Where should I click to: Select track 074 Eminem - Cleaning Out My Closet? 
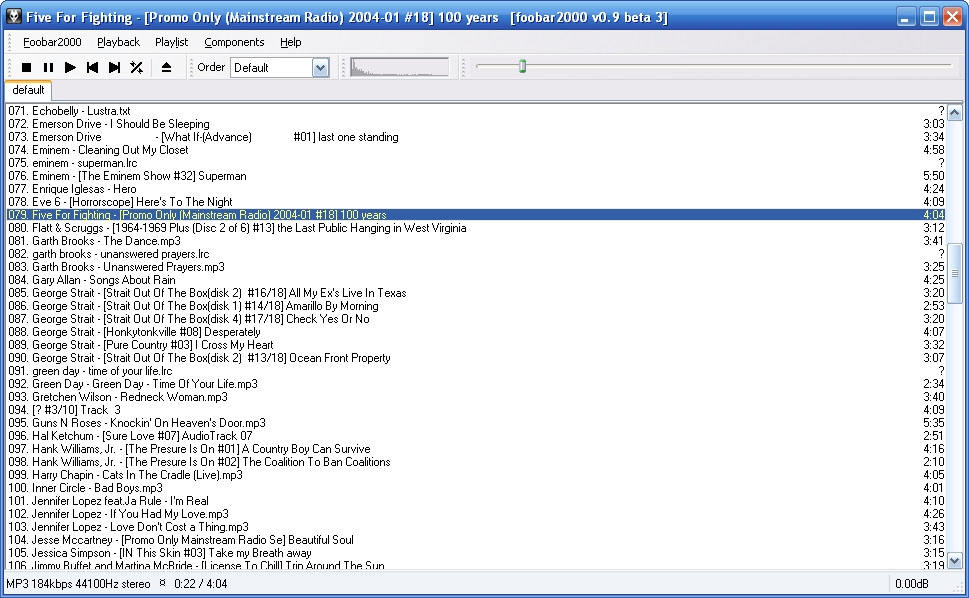[x=475, y=150]
